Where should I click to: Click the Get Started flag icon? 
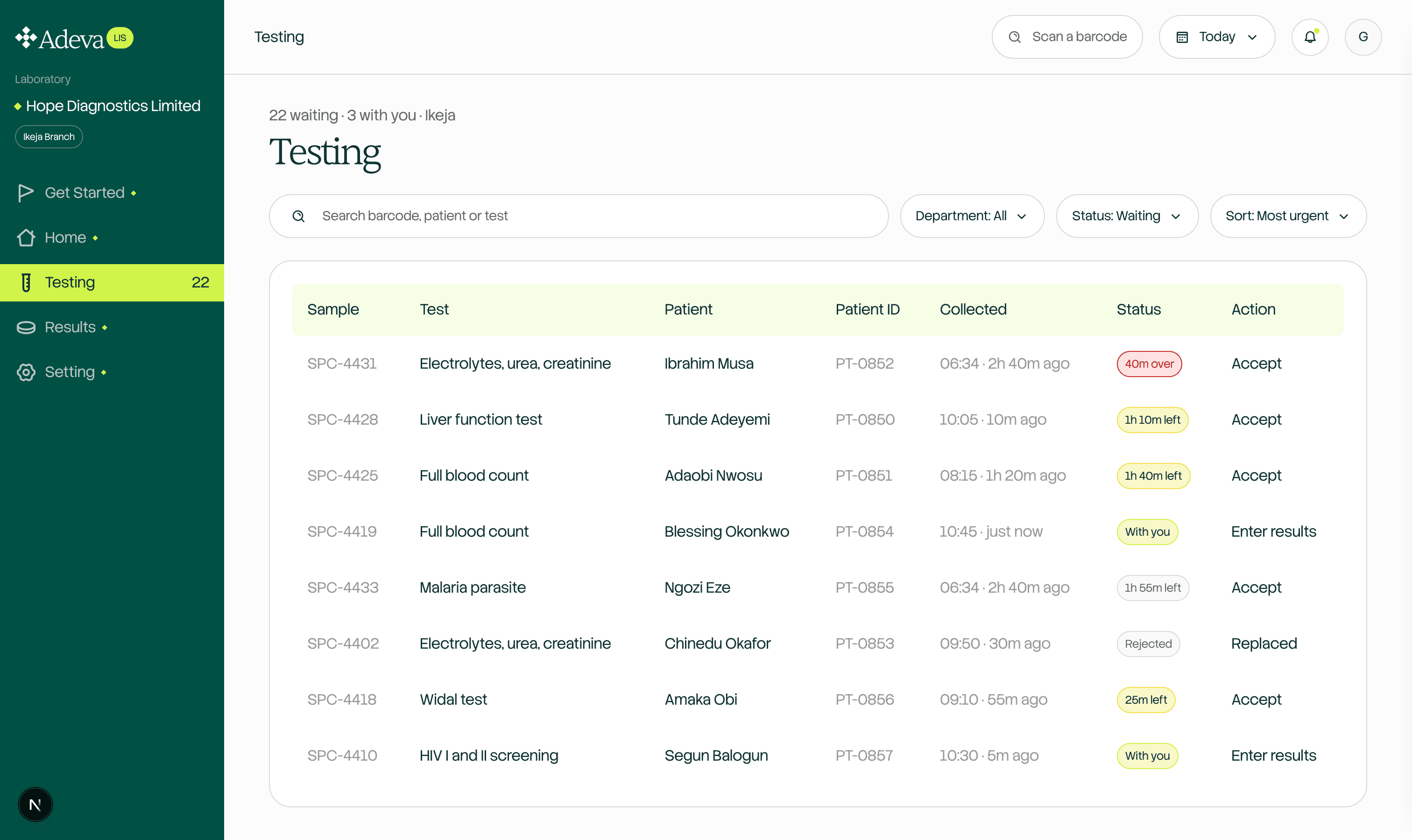[x=26, y=193]
